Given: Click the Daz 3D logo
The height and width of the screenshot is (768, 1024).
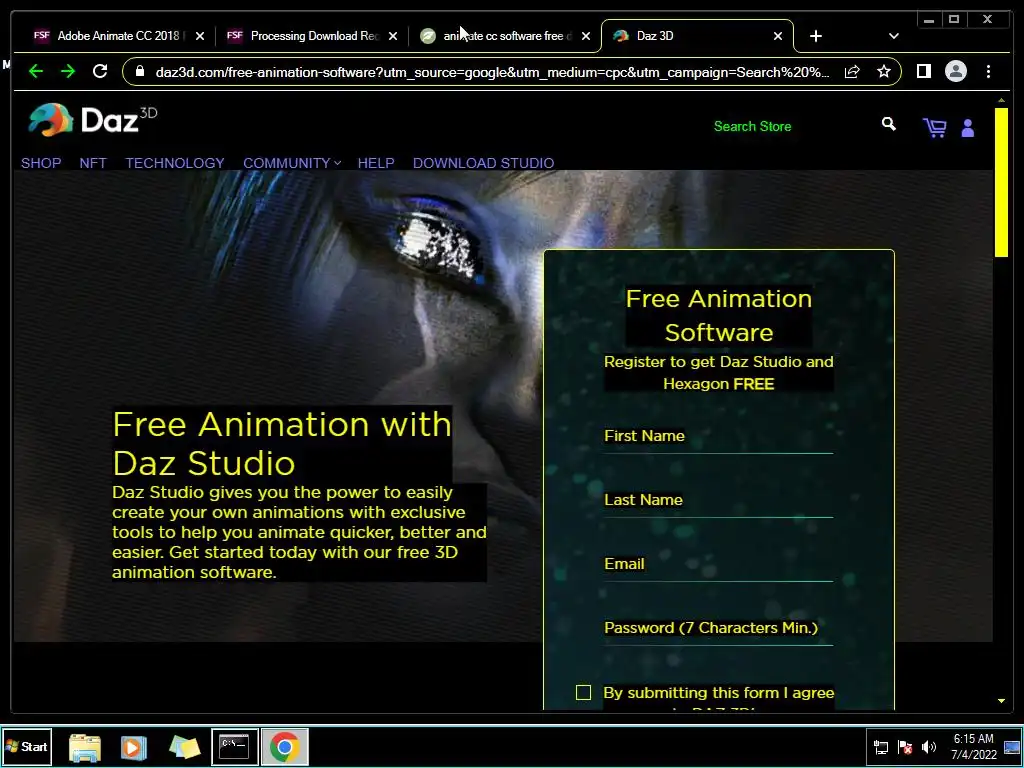Looking at the screenshot, I should 92,120.
